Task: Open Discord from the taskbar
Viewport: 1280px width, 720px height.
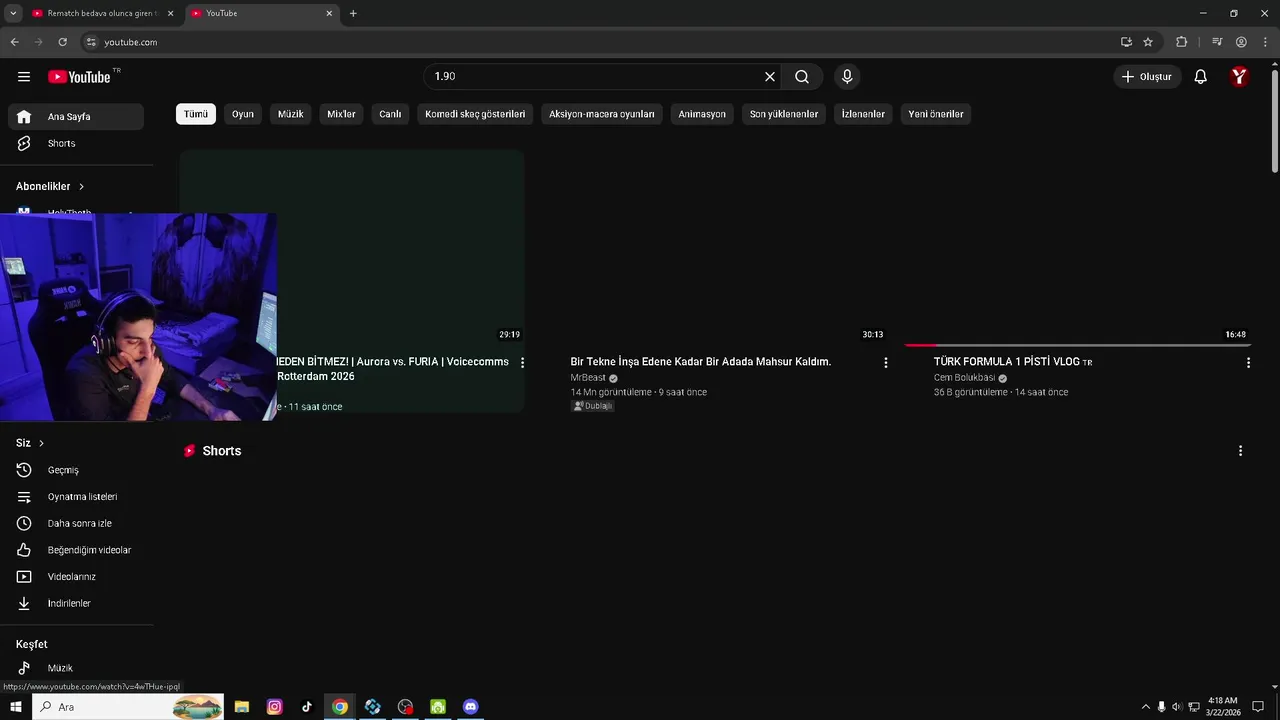Action: click(x=470, y=707)
